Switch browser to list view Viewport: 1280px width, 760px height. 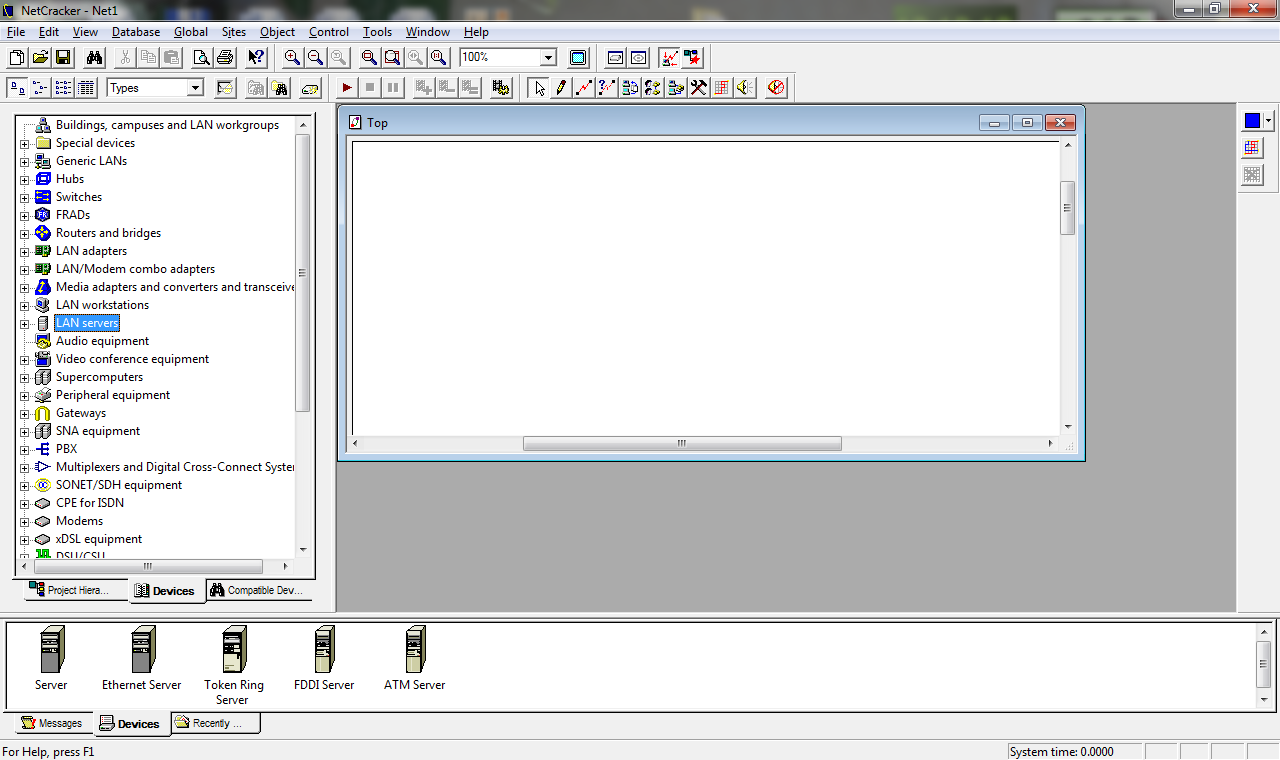click(63, 88)
